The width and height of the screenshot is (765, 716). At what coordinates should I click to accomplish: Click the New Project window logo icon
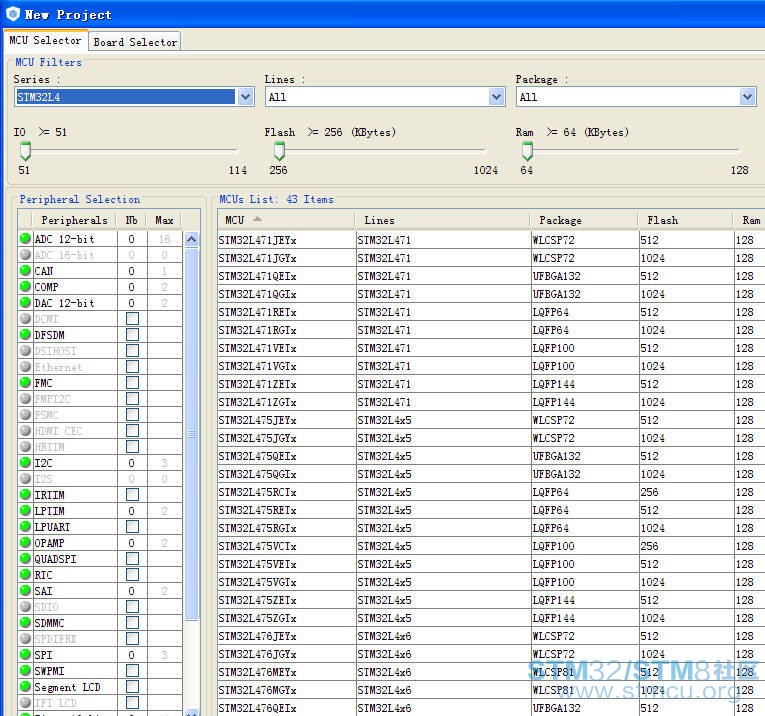click(13, 14)
